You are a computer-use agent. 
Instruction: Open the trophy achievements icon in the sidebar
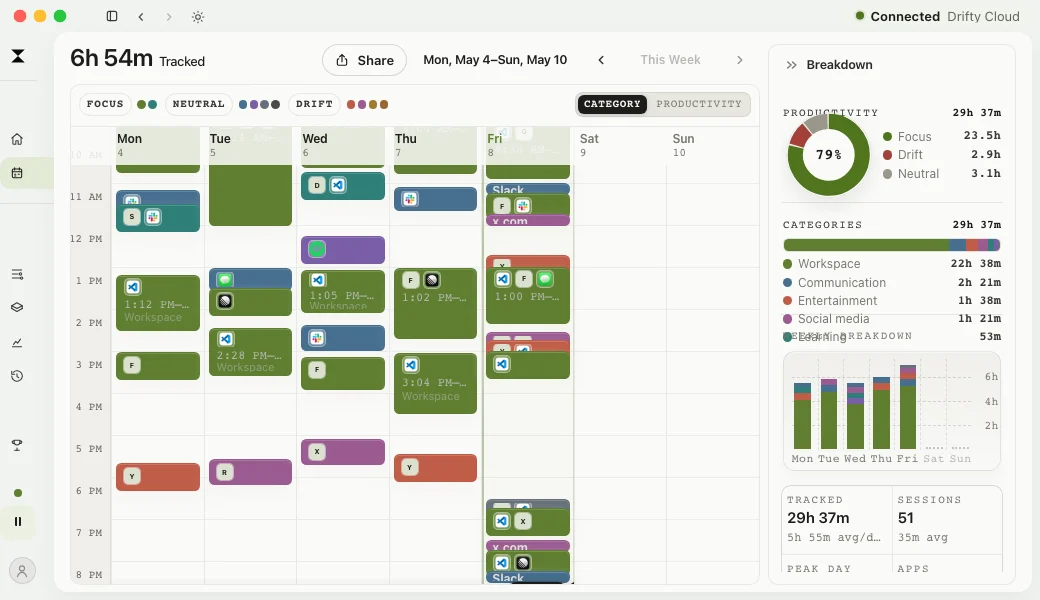17,445
